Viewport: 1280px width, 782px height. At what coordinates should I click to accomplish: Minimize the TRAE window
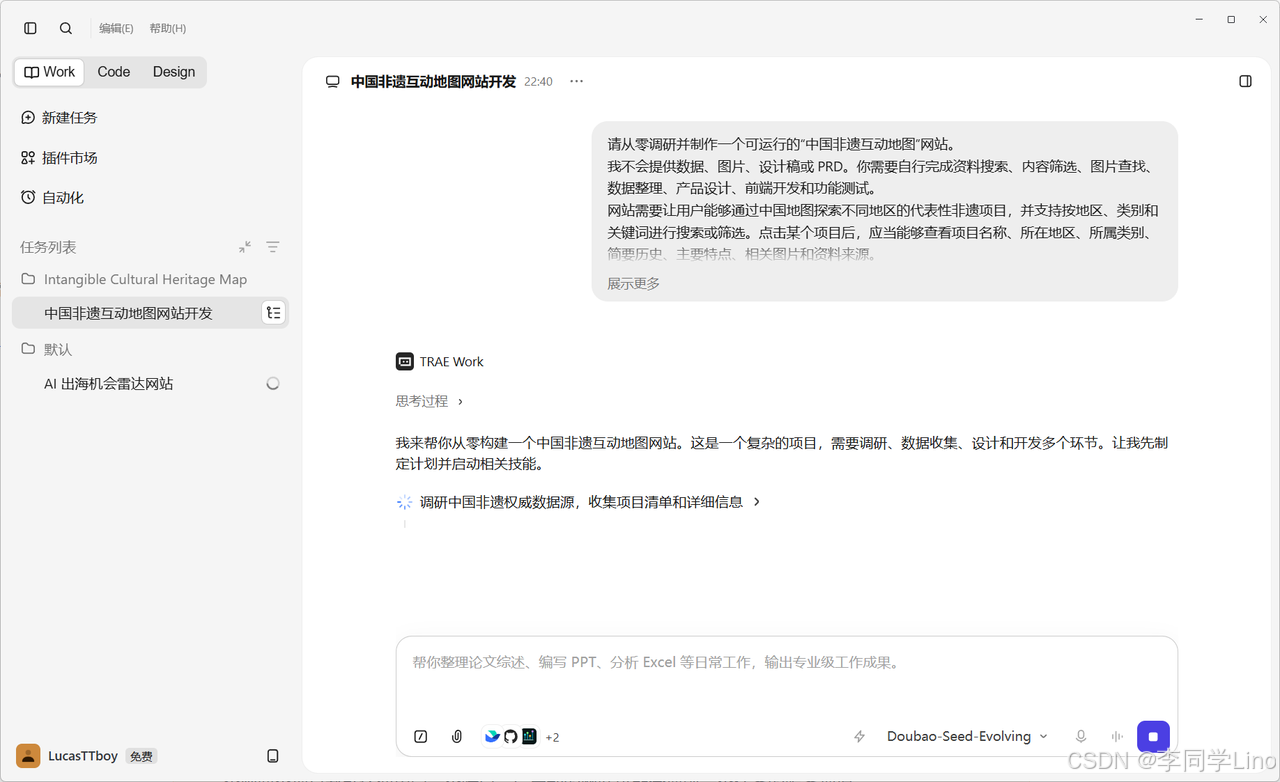click(x=1199, y=19)
